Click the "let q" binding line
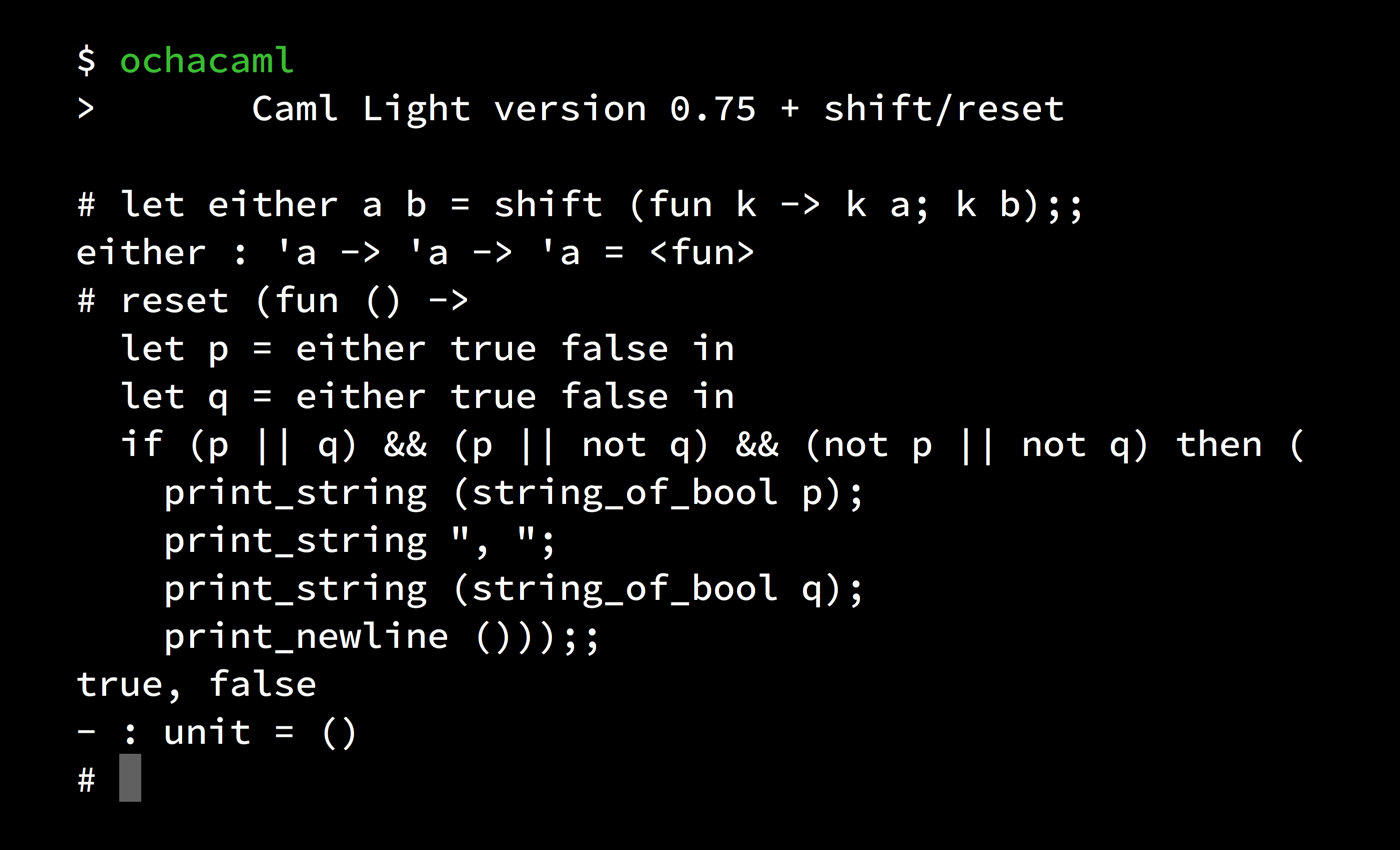 (x=427, y=396)
